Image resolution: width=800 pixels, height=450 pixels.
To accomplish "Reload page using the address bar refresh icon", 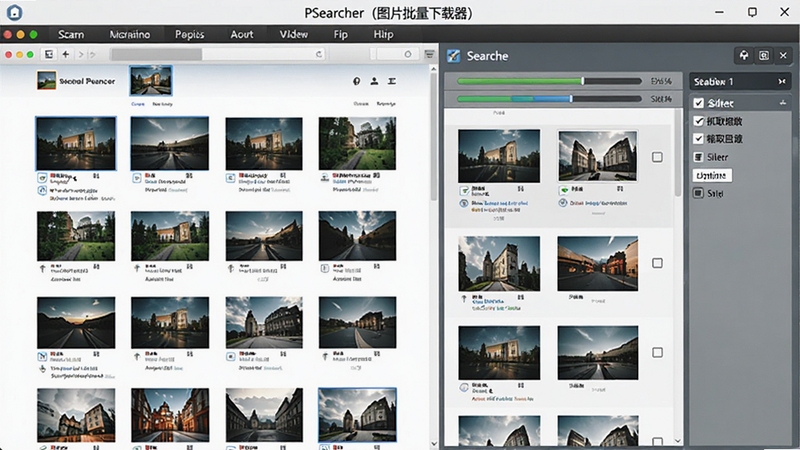I will point(319,54).
